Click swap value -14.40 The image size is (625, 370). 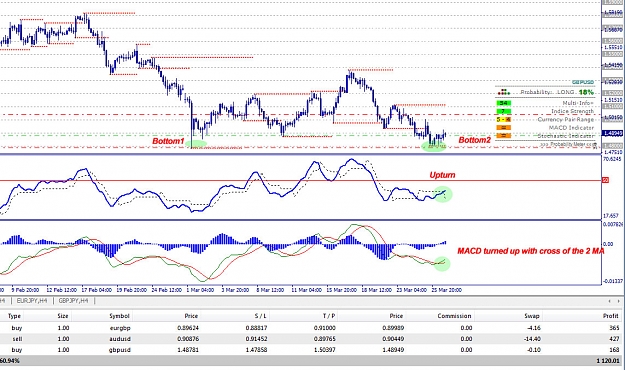coord(532,339)
